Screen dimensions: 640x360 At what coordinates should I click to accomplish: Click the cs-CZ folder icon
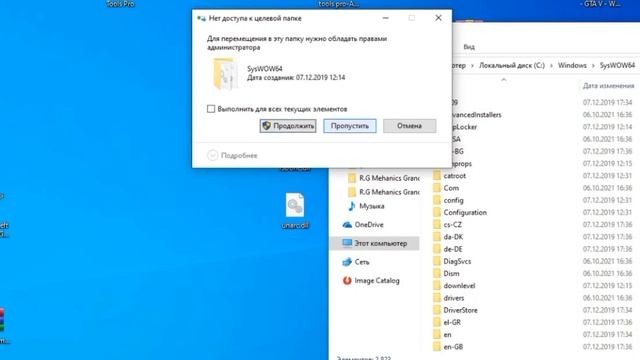(x=437, y=225)
